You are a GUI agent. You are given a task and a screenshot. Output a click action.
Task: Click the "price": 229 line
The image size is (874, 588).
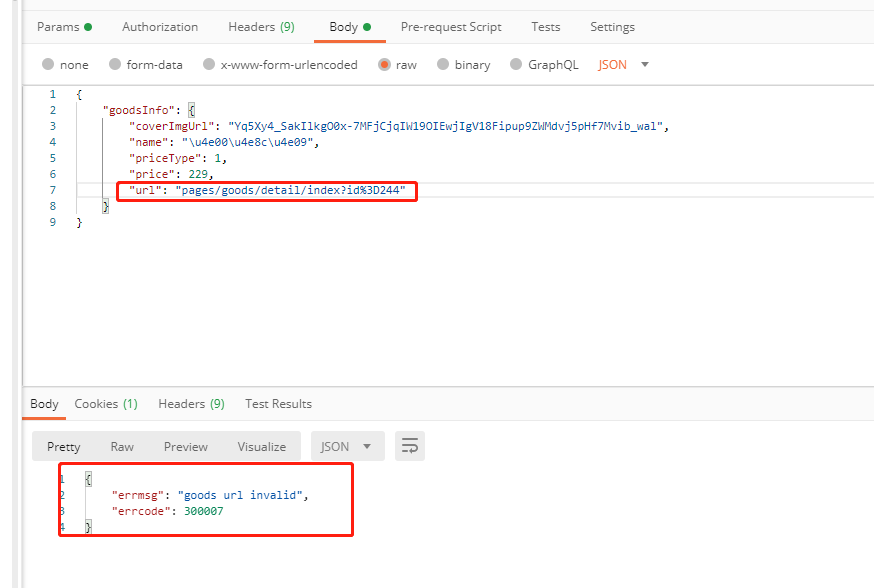[x=171, y=174]
